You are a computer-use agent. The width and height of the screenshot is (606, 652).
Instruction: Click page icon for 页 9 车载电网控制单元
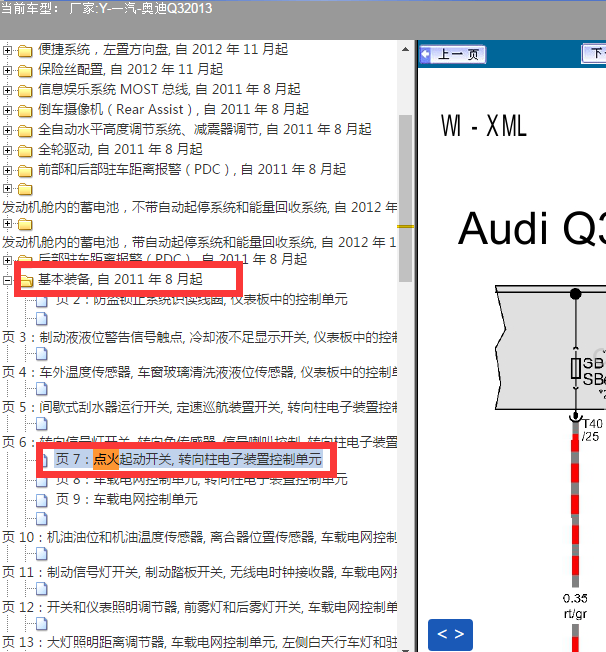[x=42, y=500]
